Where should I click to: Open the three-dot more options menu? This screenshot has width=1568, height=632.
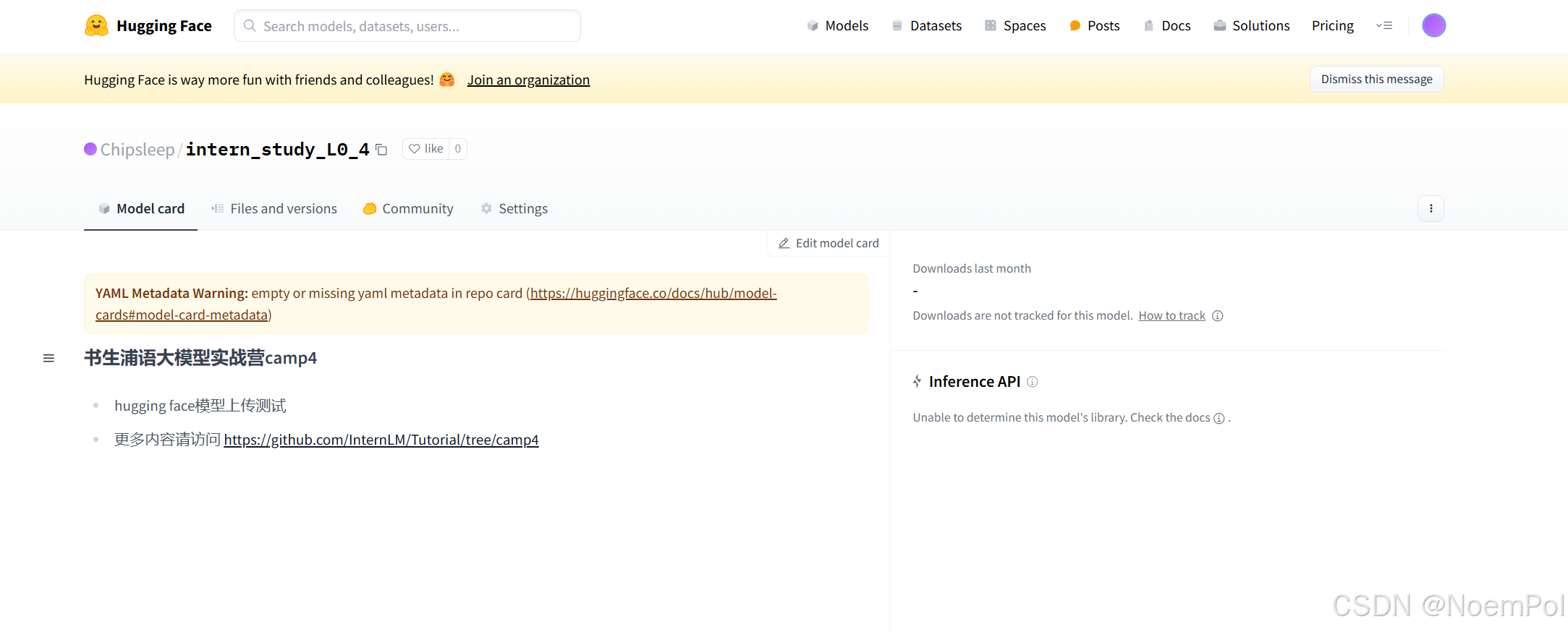(x=1431, y=208)
